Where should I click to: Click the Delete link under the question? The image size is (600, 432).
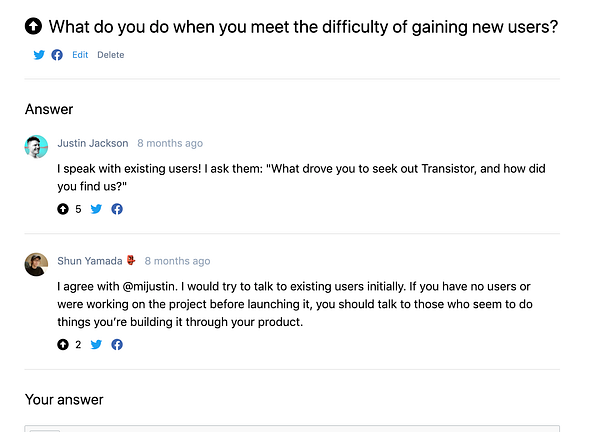point(110,55)
